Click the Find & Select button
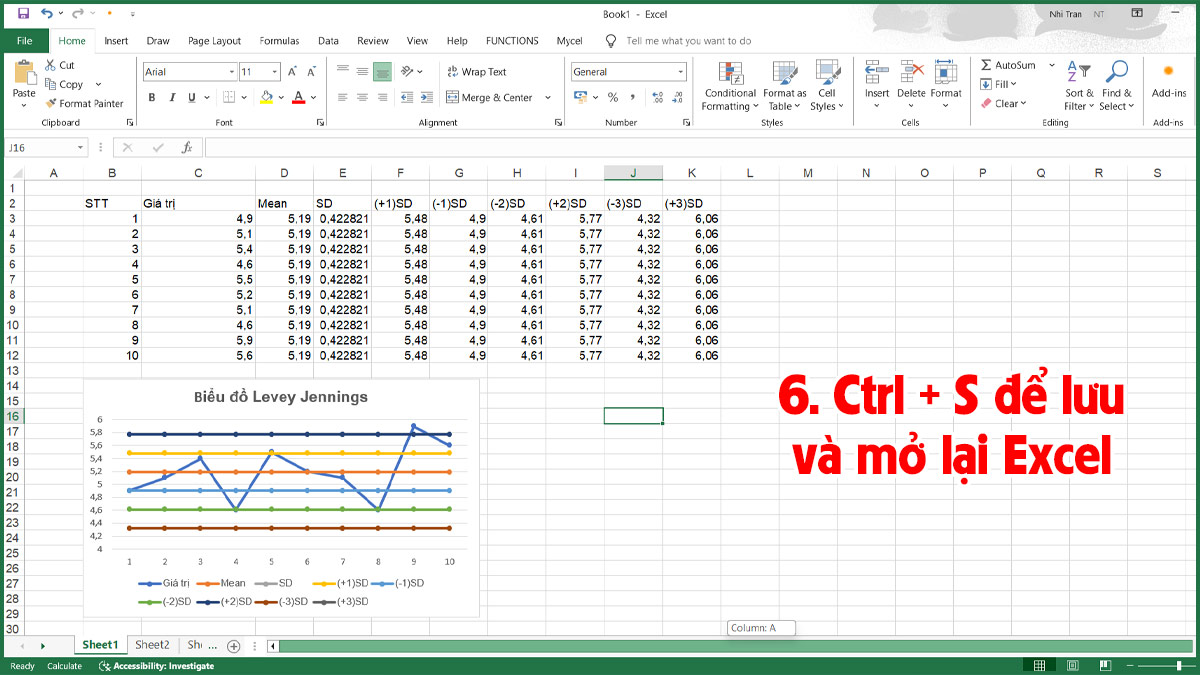The height and width of the screenshot is (675, 1200). click(1117, 84)
